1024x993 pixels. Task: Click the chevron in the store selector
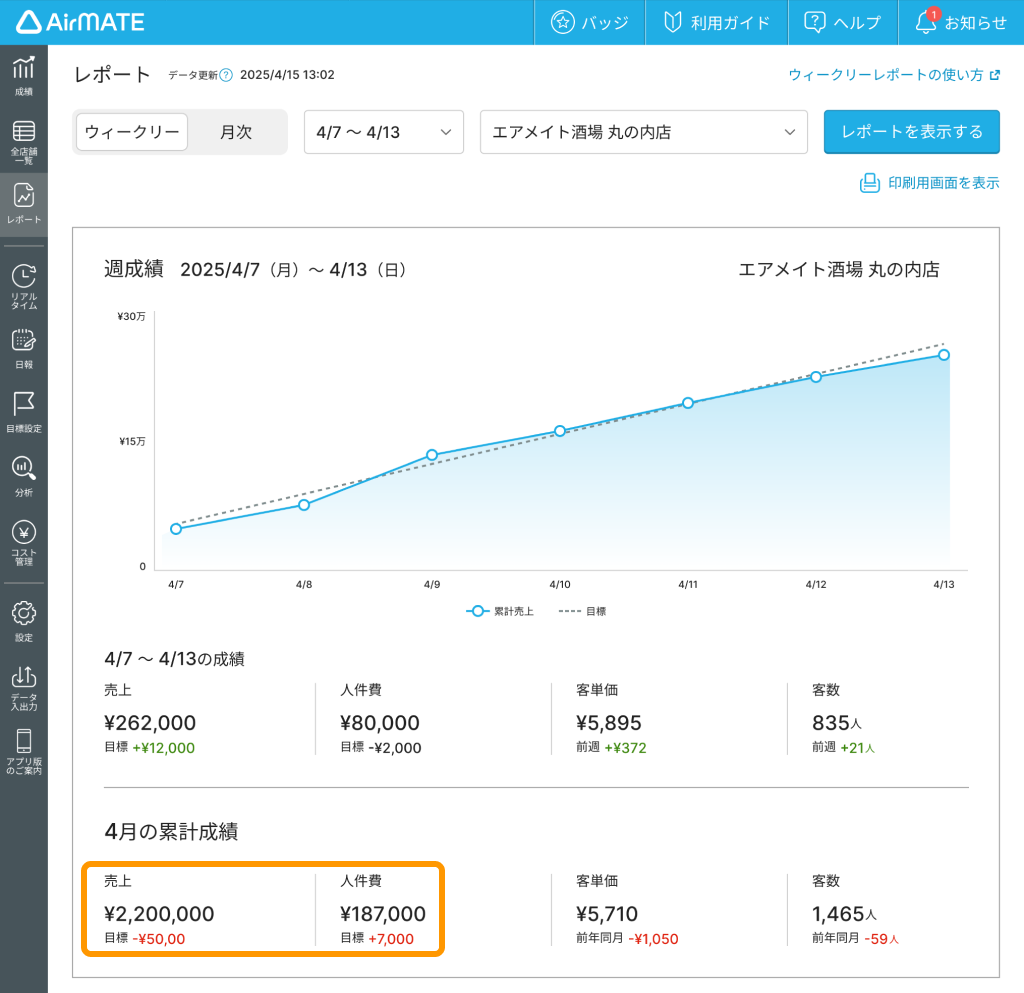click(790, 132)
